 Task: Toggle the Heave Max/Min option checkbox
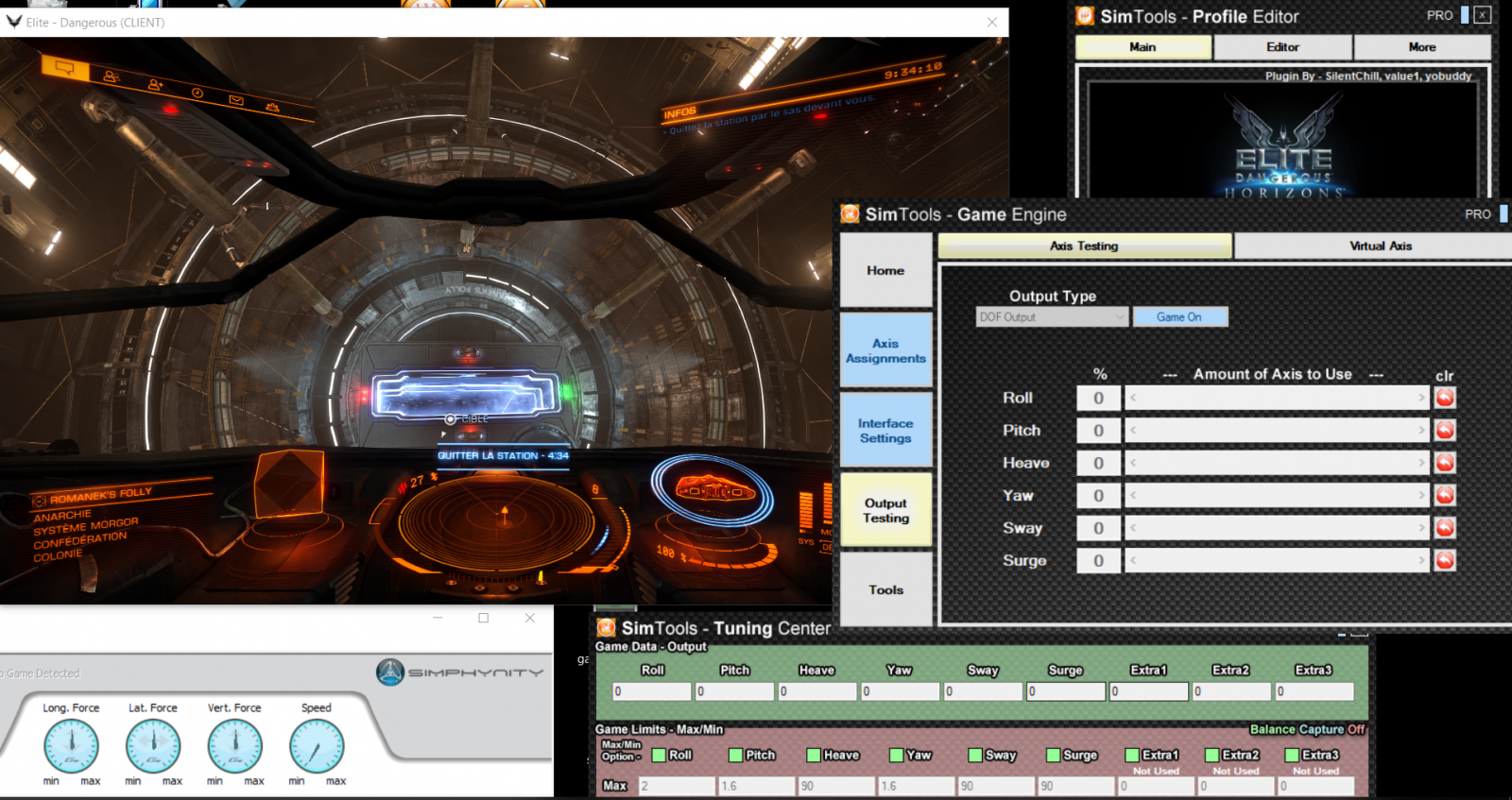813,755
